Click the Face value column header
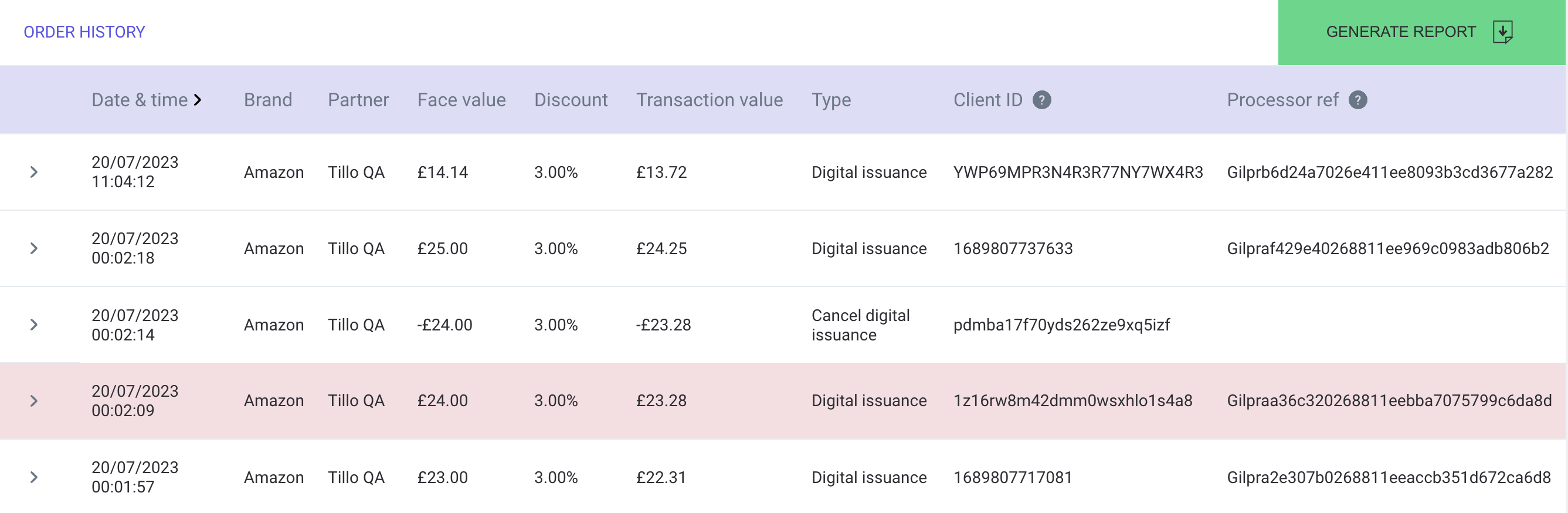 tap(461, 100)
